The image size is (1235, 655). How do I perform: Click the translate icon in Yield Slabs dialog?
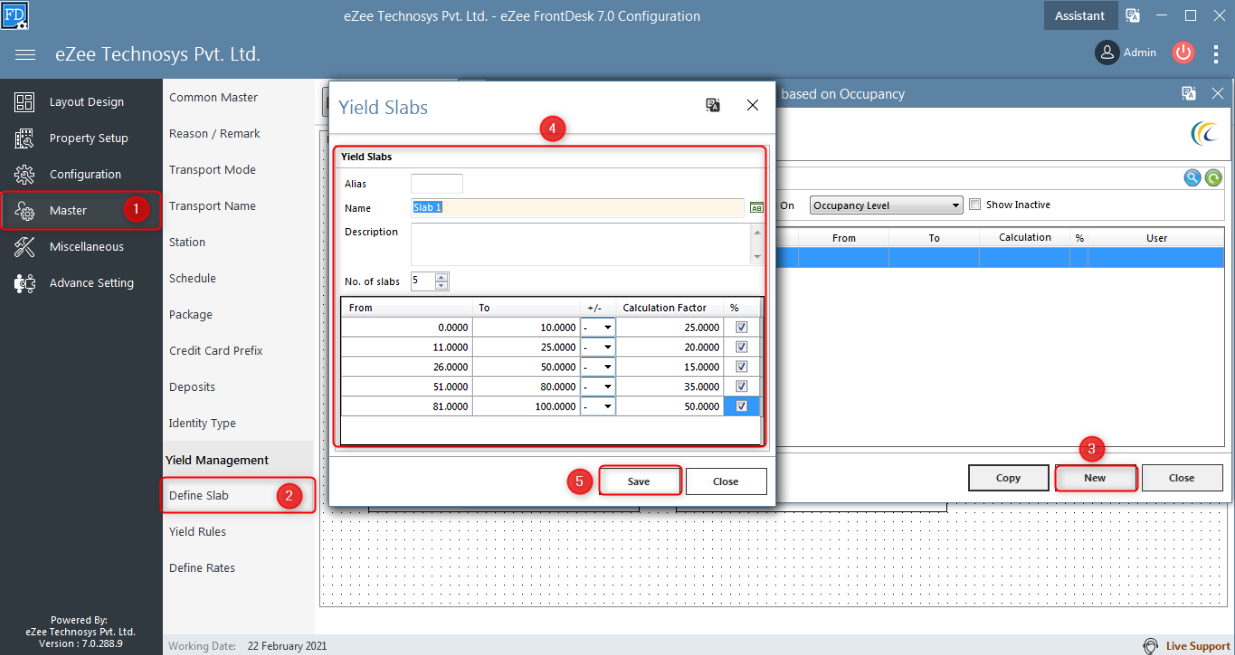click(713, 105)
